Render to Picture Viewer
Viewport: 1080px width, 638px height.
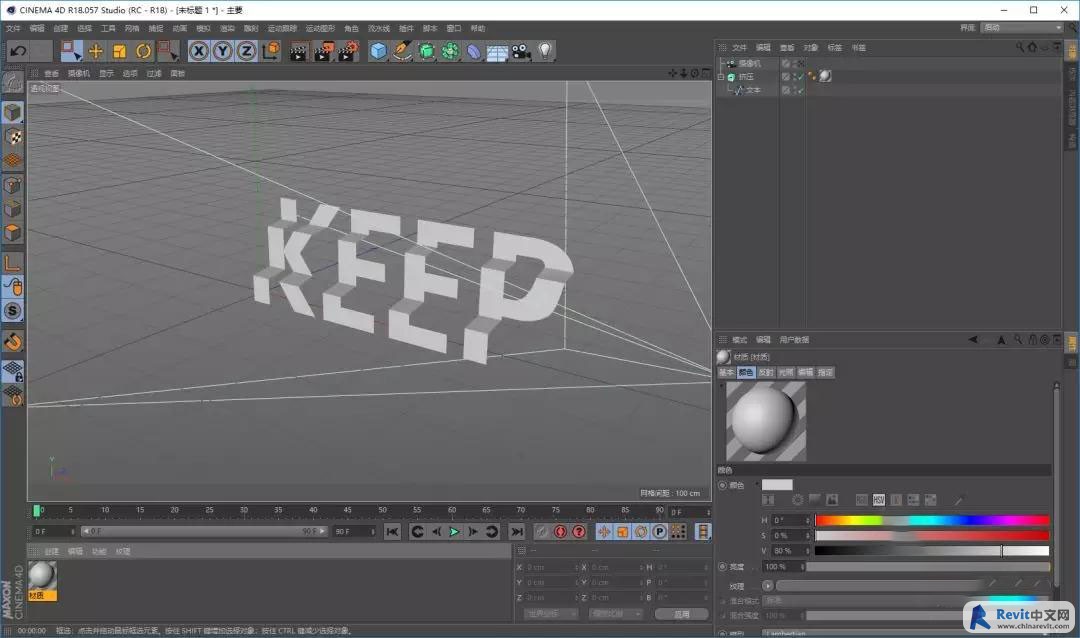323,52
